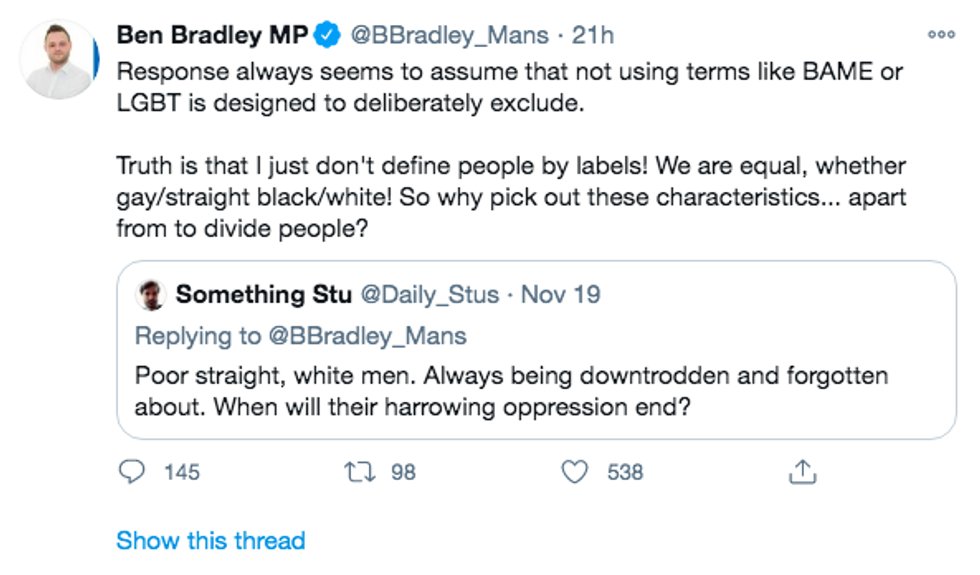Open the share tweet icon
The height and width of the screenshot is (575, 980).
point(802,472)
